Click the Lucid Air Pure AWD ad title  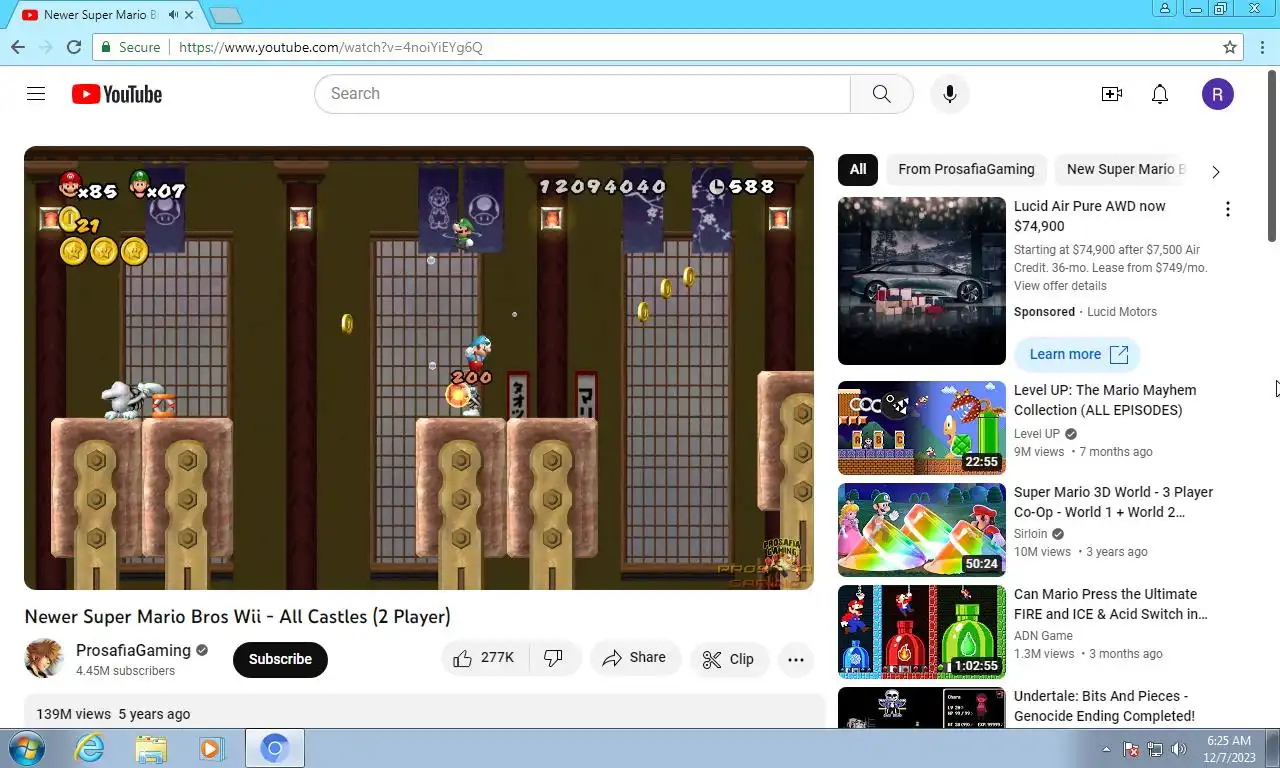[x=1090, y=216]
